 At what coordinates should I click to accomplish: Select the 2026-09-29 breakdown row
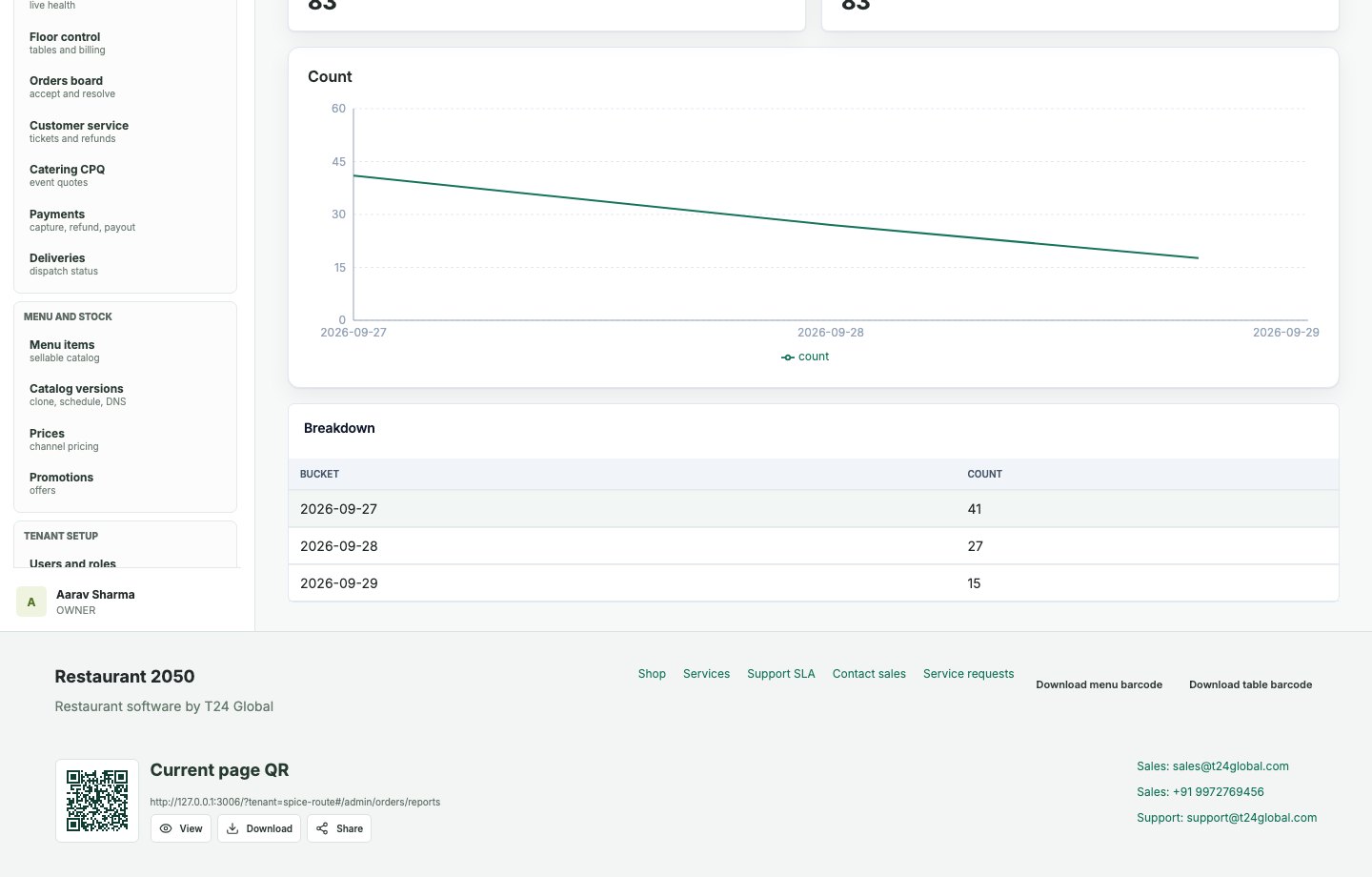pos(814,583)
